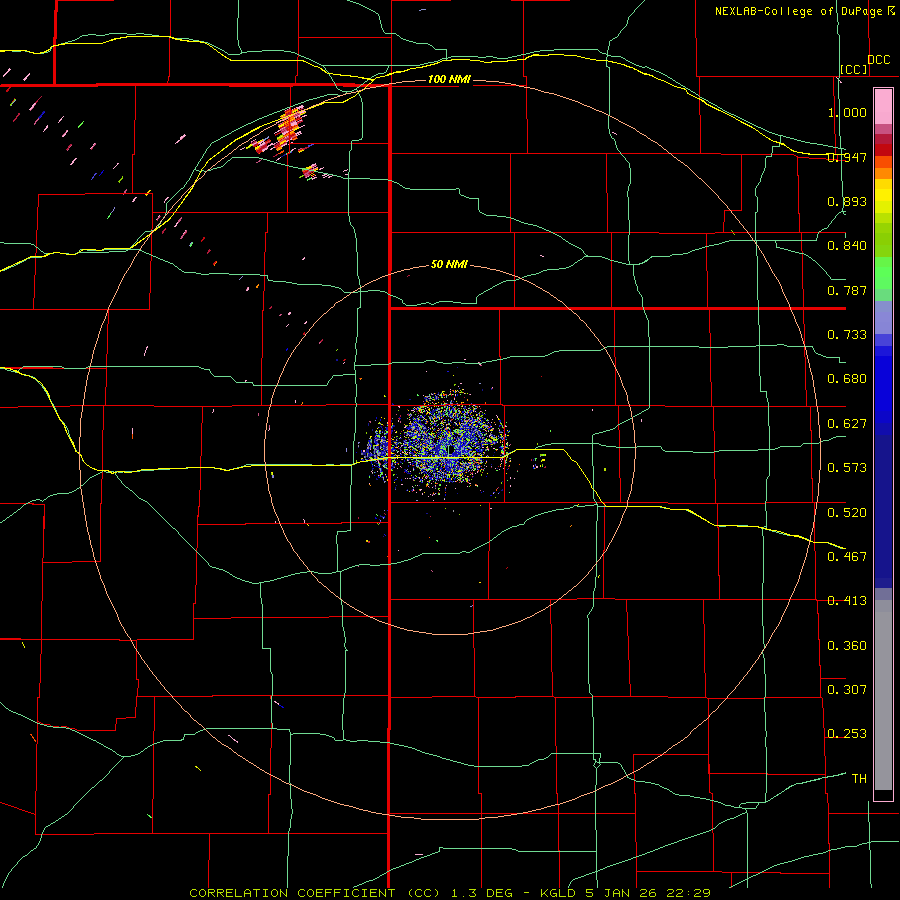900x900 pixels.
Task: Click the 0.520 scale value
Action: [847, 512]
